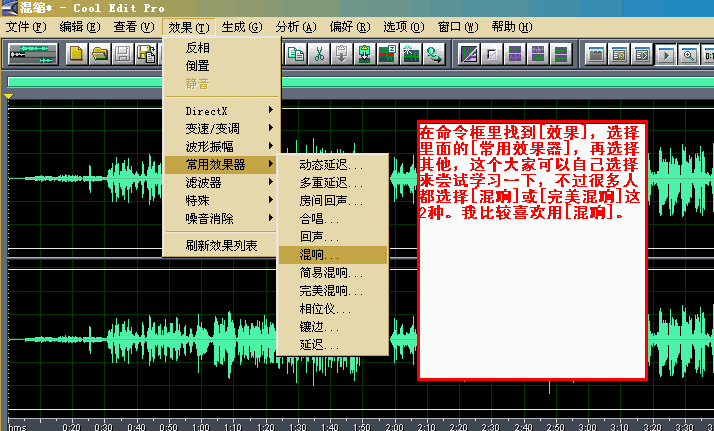Select 简易混响... effect
This screenshot has width=714, height=431.
[x=333, y=273]
